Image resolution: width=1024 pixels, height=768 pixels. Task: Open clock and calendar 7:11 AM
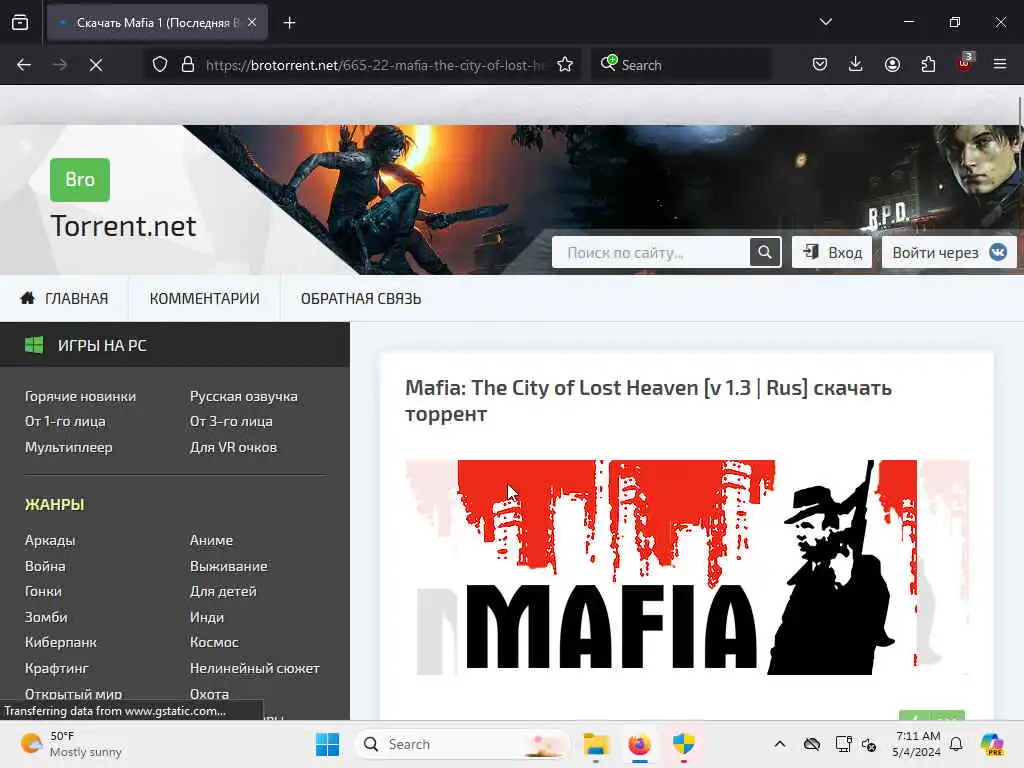click(918, 744)
